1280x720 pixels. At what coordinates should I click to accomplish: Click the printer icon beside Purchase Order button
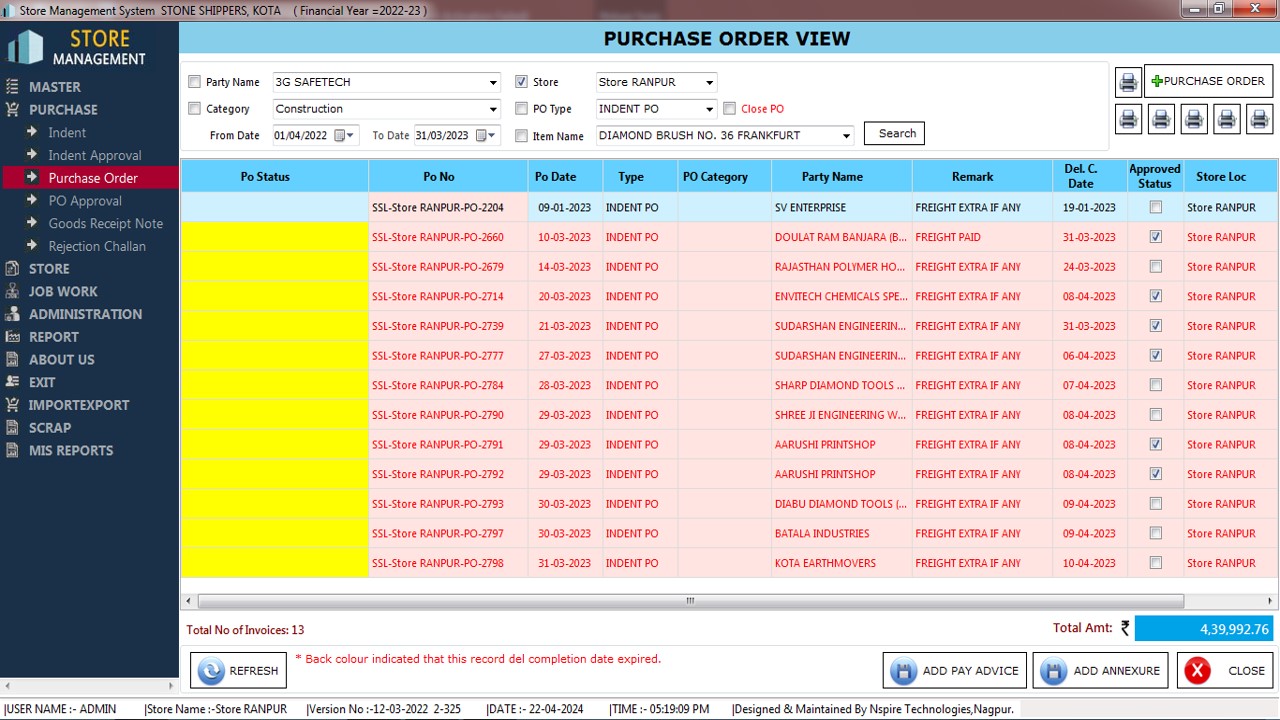tap(1128, 82)
